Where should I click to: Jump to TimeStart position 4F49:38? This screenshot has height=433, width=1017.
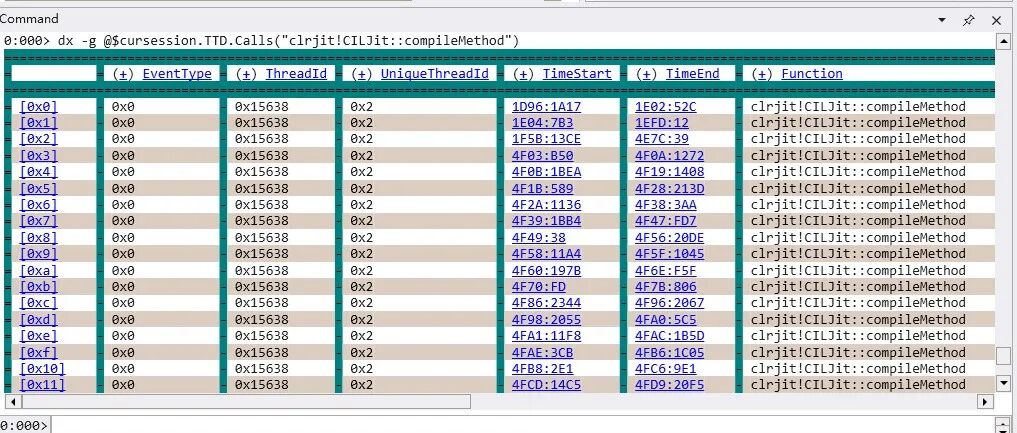539,238
